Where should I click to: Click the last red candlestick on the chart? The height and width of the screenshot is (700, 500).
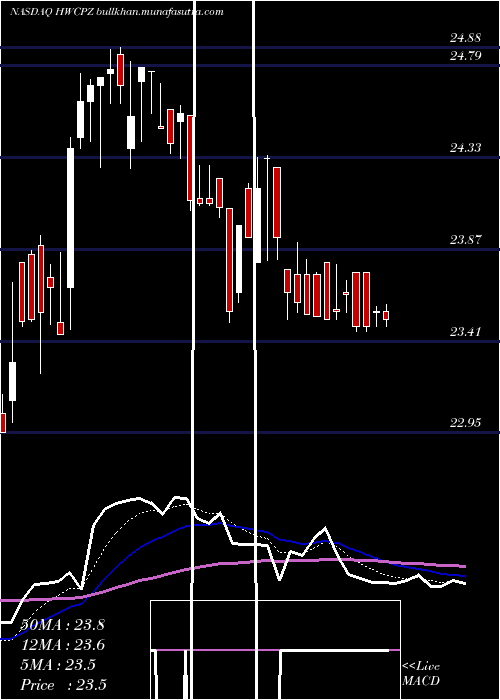point(386,315)
